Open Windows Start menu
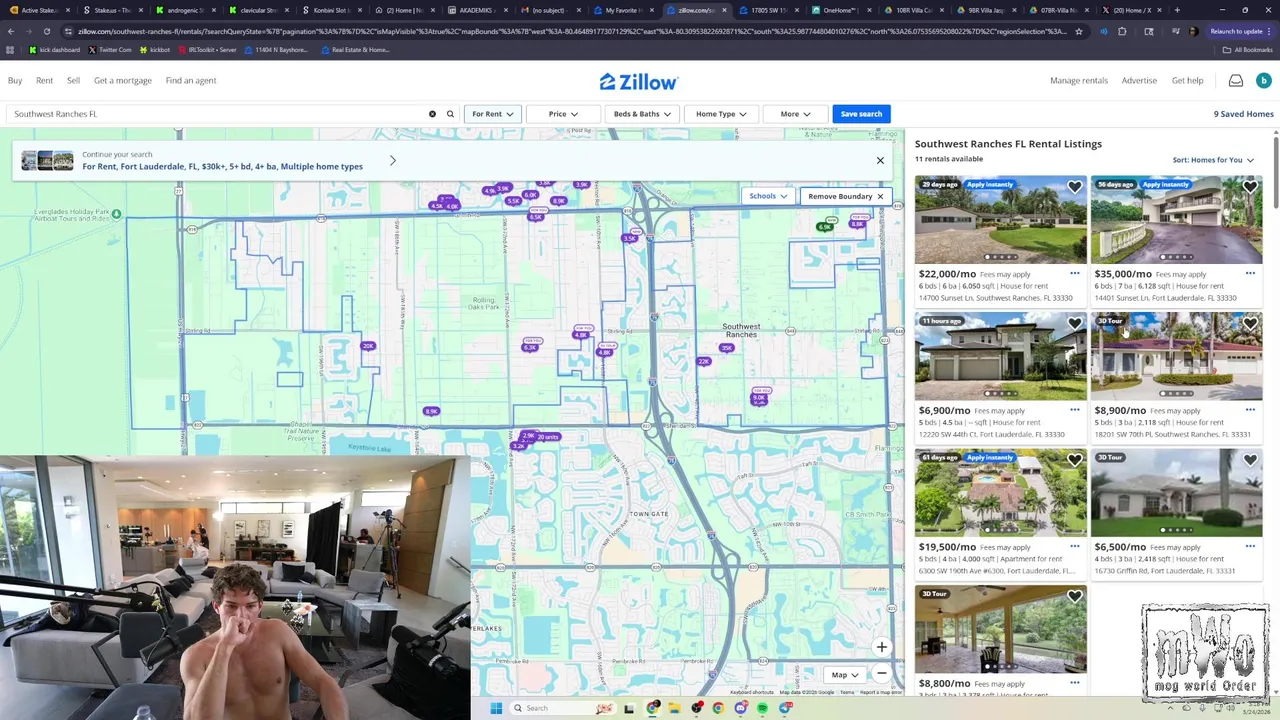 point(496,708)
